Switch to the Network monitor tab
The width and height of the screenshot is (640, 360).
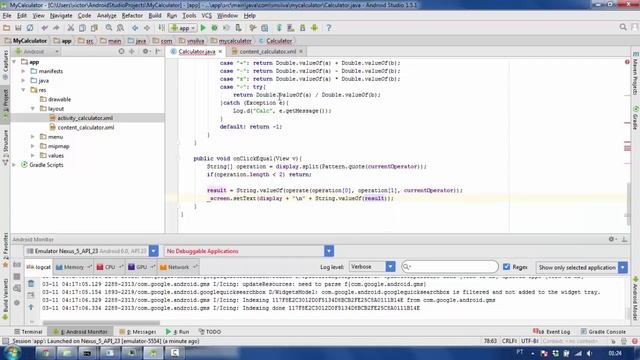178,267
